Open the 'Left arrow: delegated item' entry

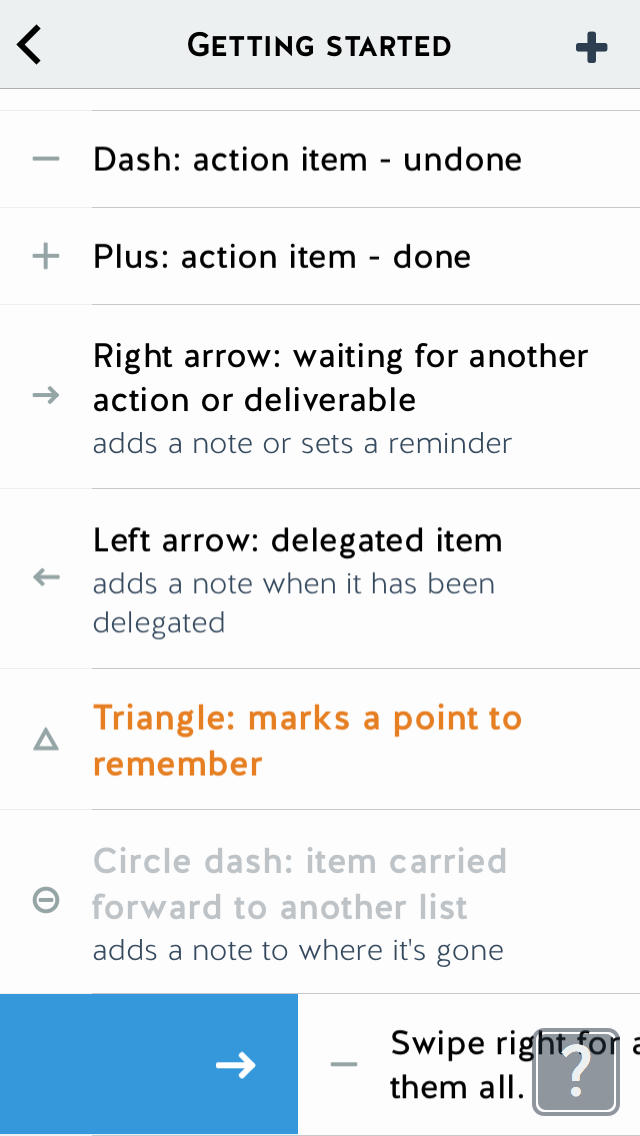pos(320,579)
